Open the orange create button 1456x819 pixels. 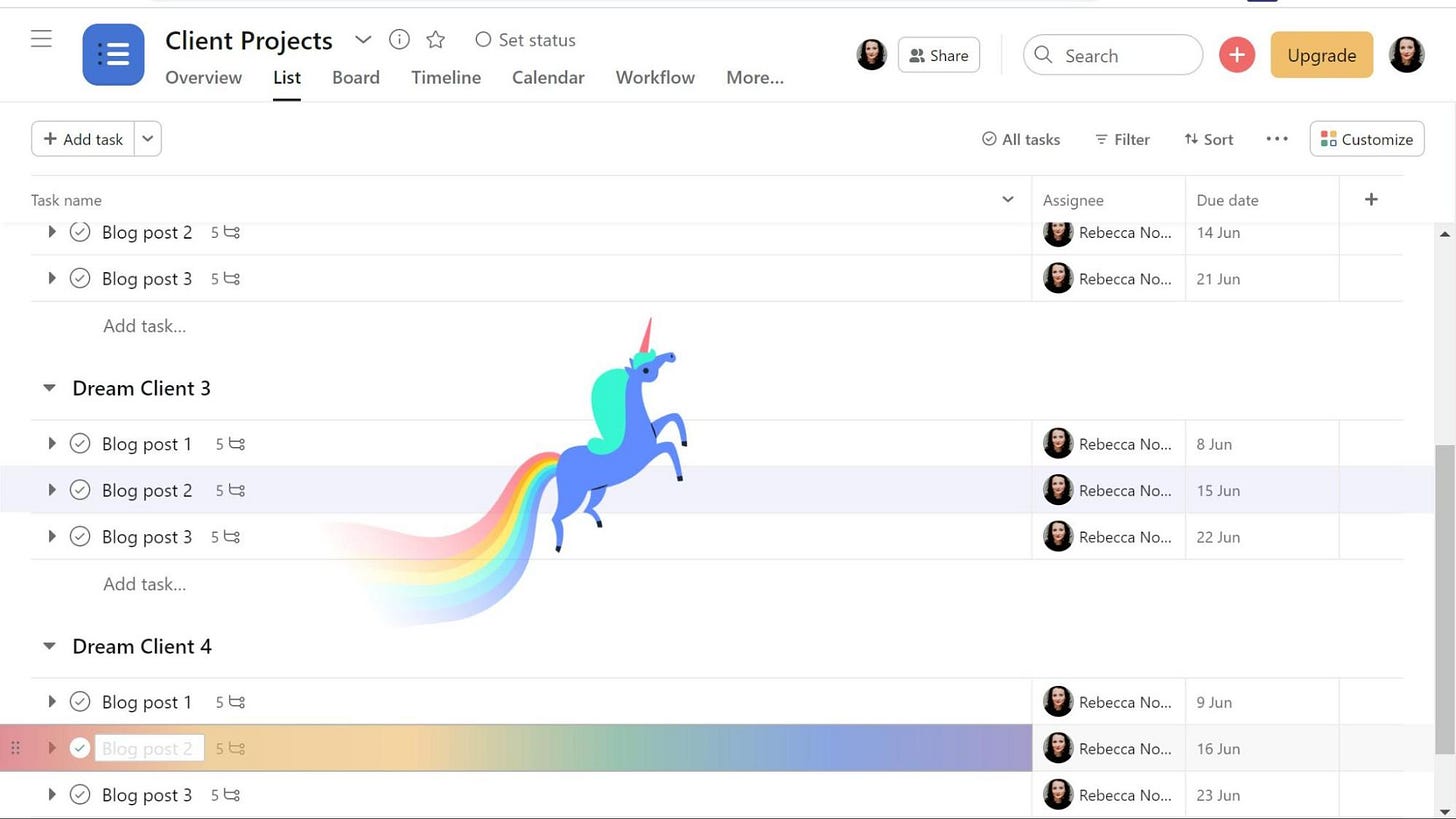tap(1236, 55)
